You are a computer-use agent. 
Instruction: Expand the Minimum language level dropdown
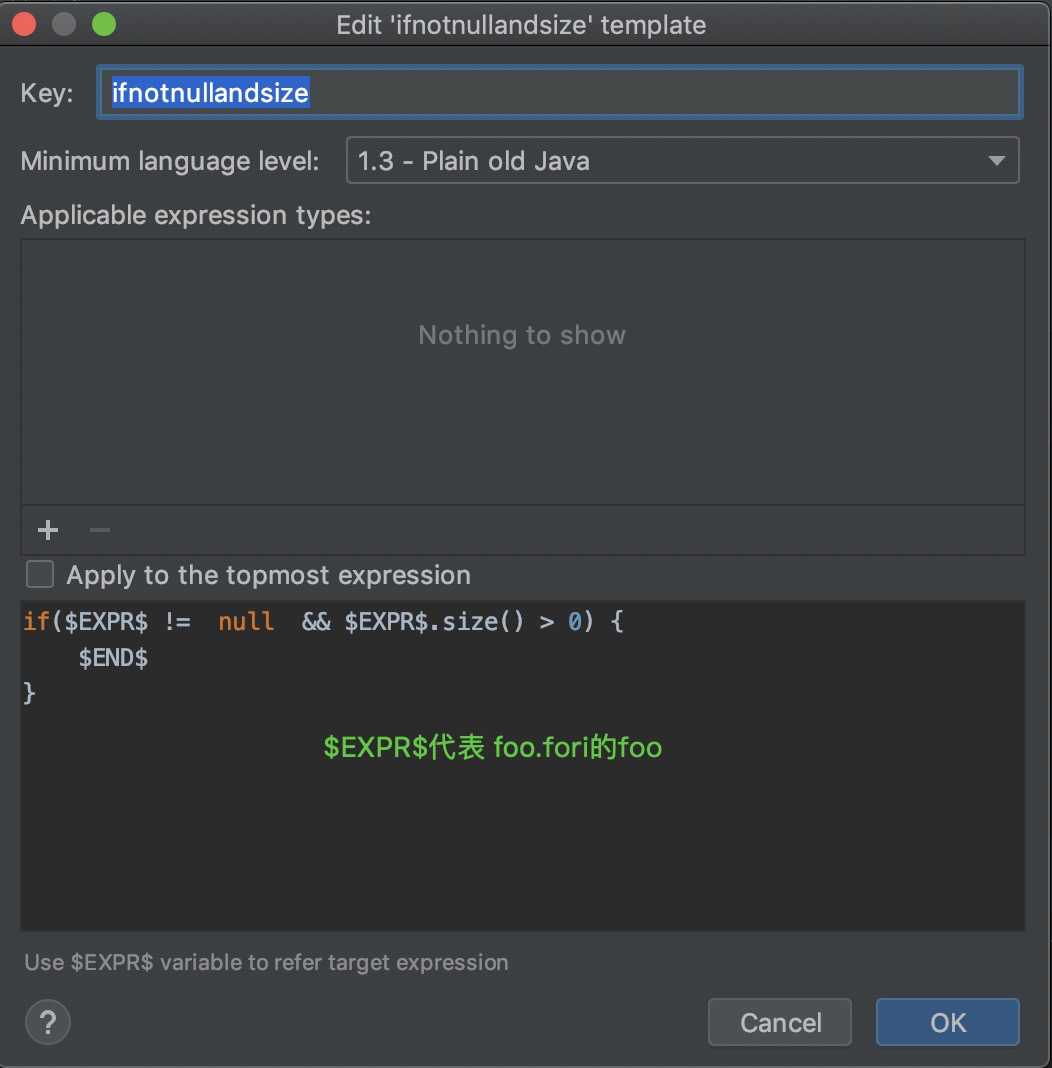[682, 161]
